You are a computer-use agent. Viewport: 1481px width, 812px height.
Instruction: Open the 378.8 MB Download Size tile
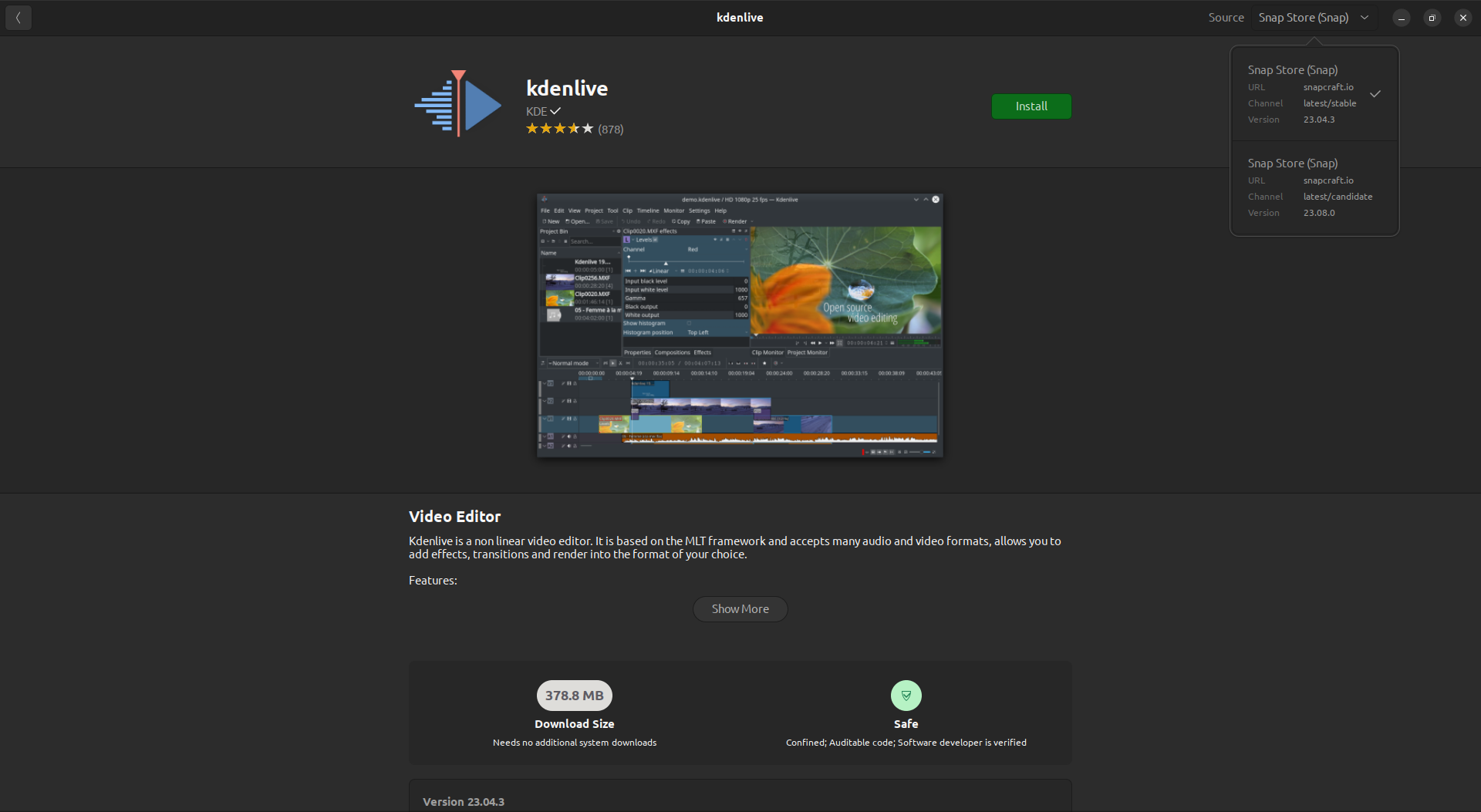575,713
